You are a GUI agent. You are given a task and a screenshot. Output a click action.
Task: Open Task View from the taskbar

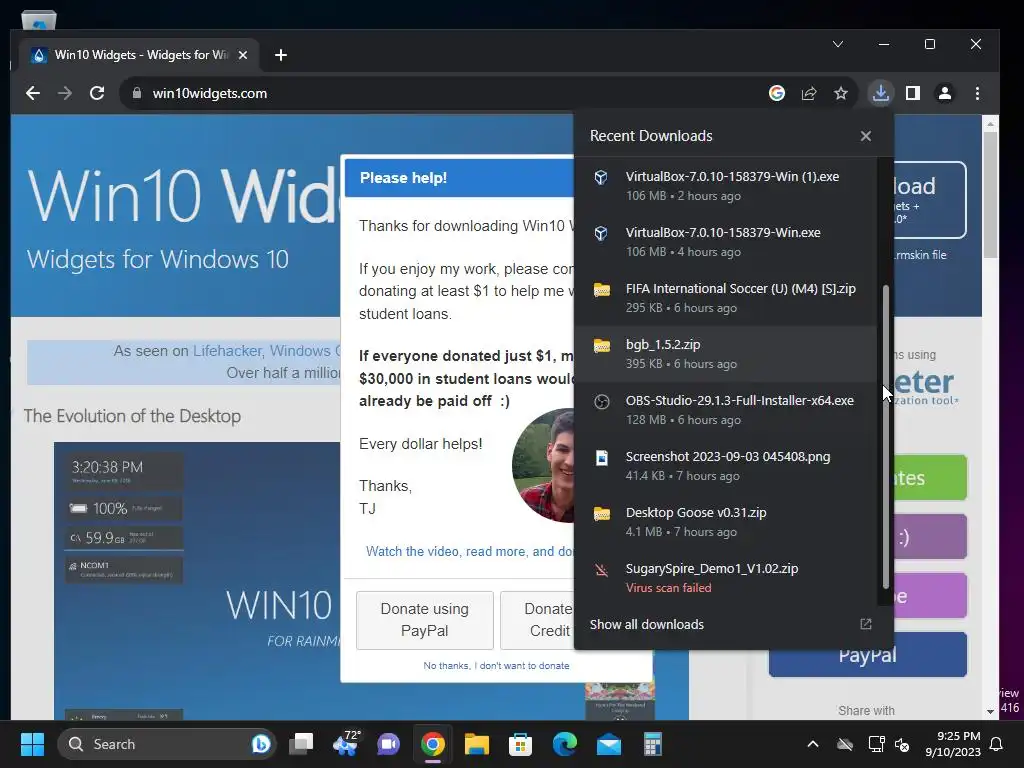click(301, 744)
